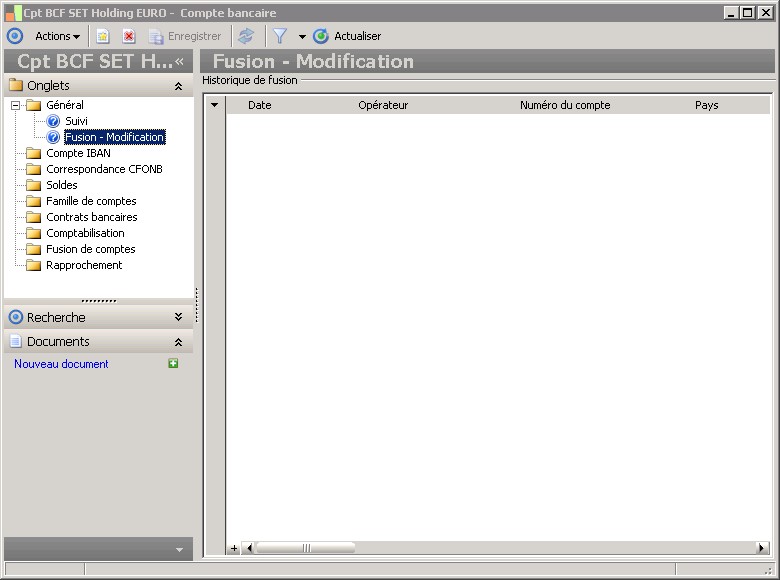The image size is (780, 580).
Task: Open the filter options dropdown arrow
Action: tap(302, 36)
